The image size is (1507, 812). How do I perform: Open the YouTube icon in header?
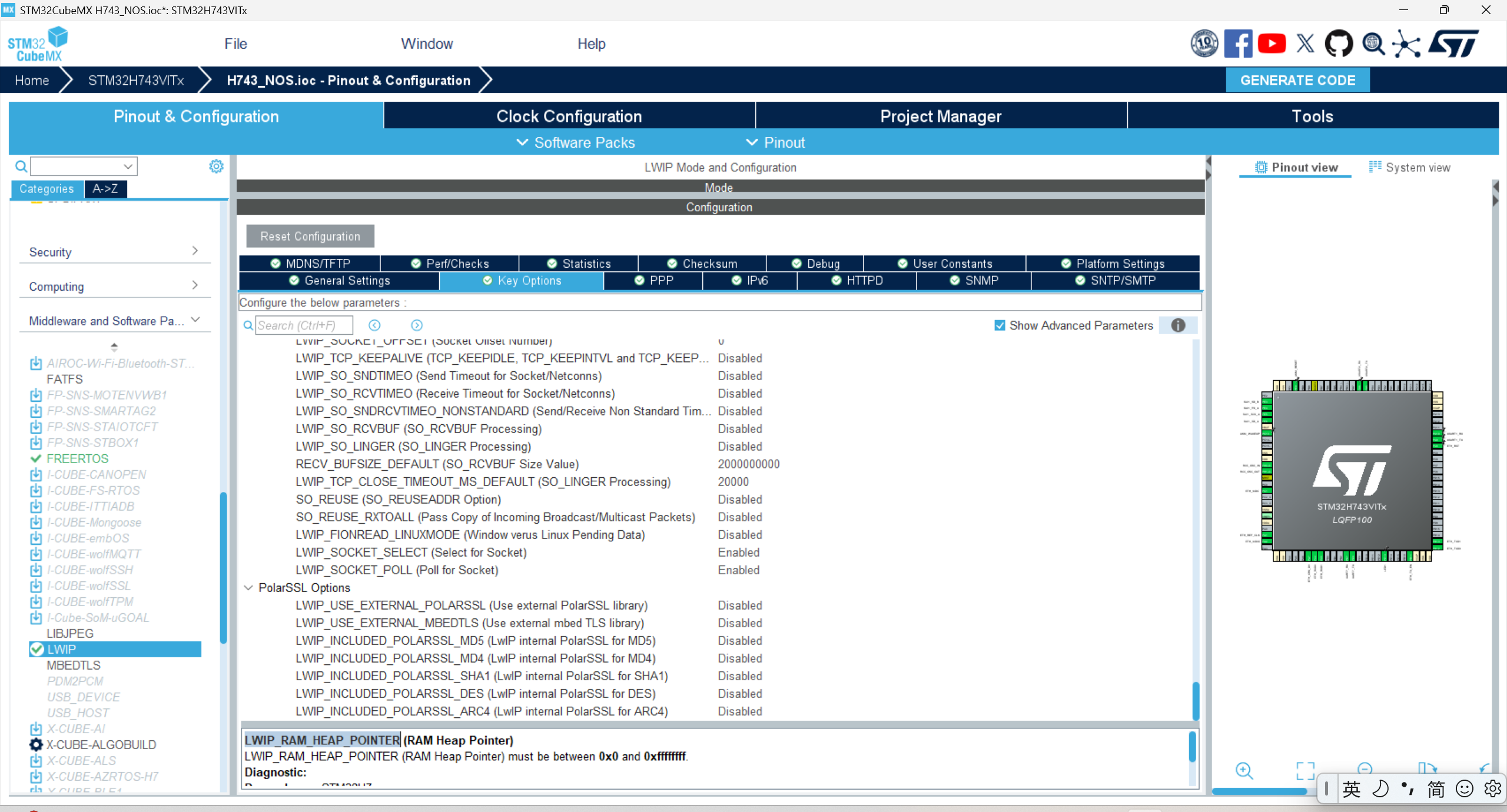(1272, 44)
